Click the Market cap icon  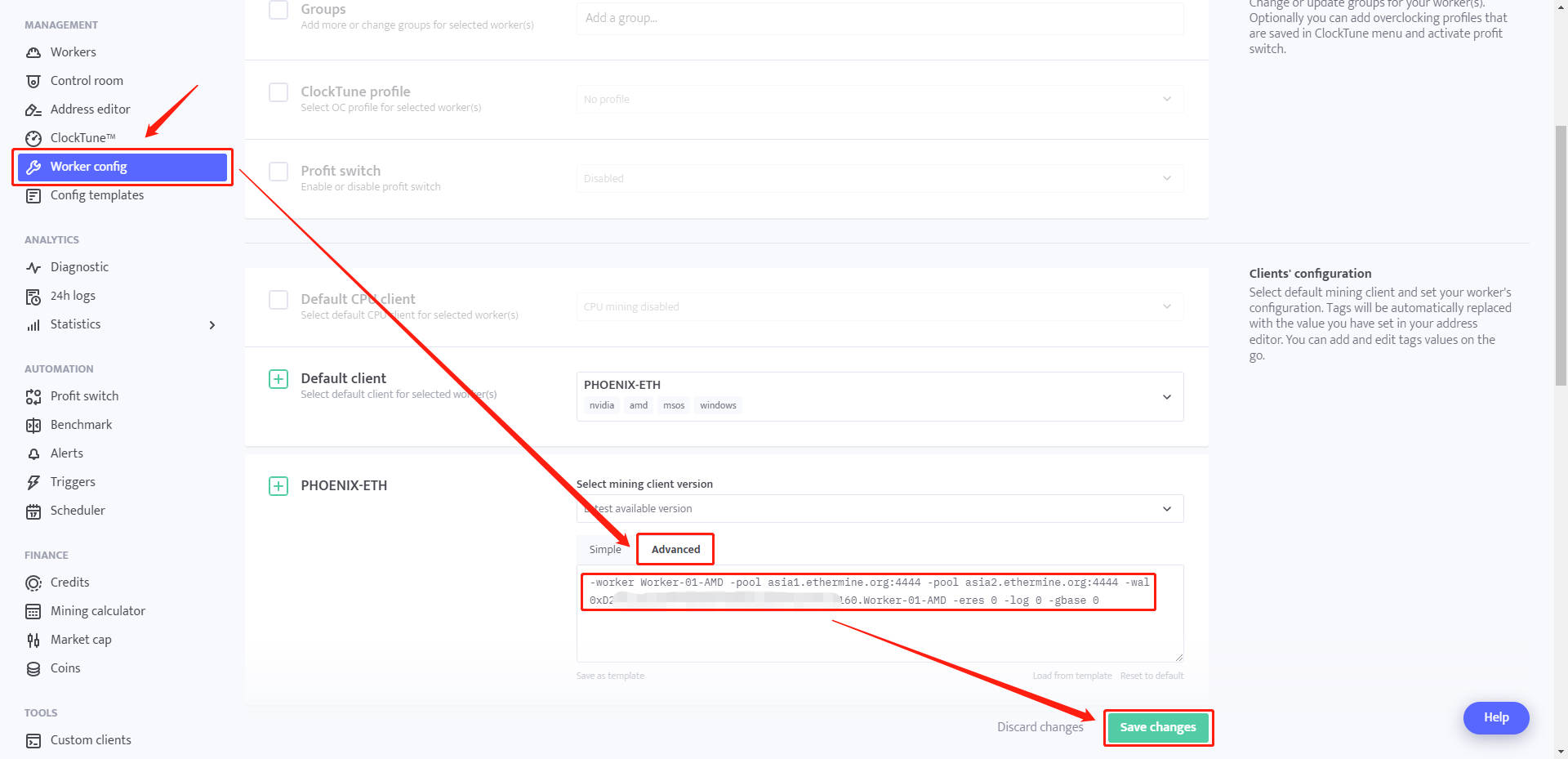(x=33, y=640)
